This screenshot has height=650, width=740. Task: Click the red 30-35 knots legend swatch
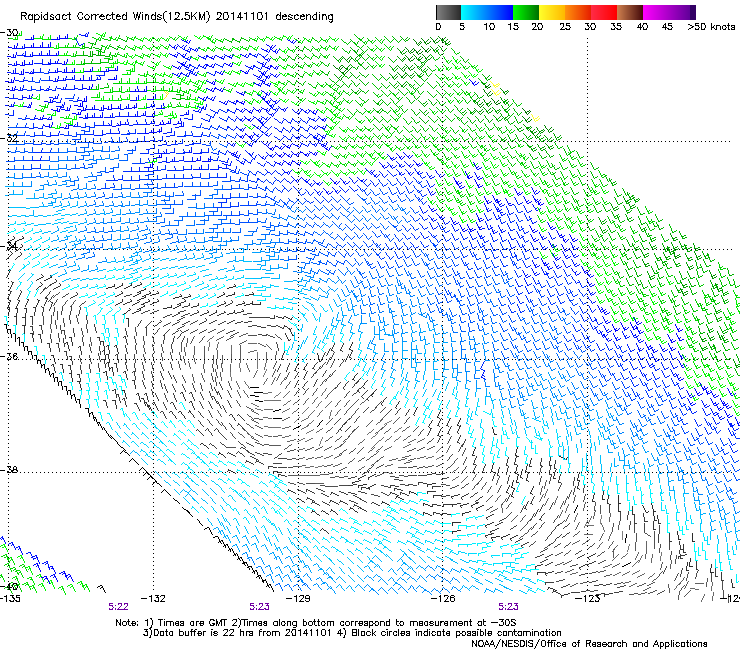click(x=604, y=12)
